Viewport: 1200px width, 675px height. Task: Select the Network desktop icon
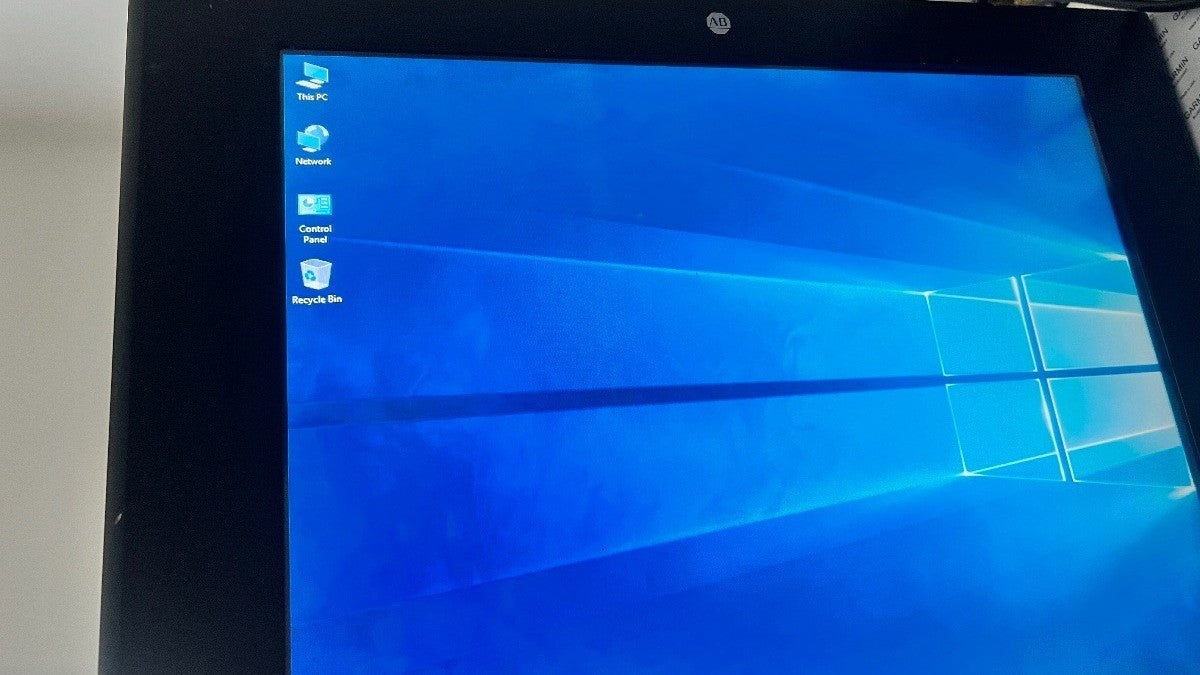coord(313,145)
